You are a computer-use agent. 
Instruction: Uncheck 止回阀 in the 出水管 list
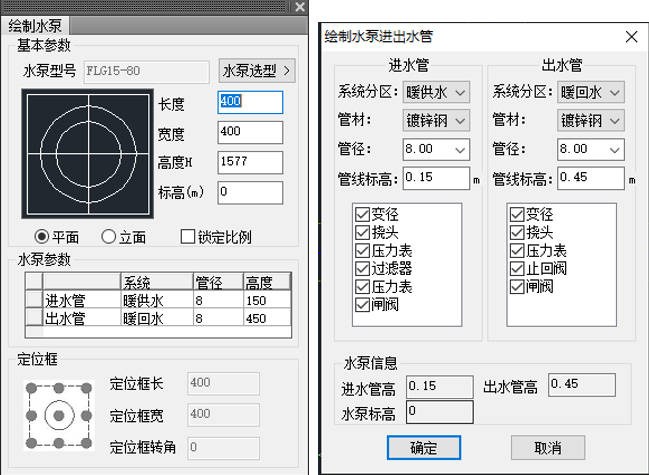517,268
